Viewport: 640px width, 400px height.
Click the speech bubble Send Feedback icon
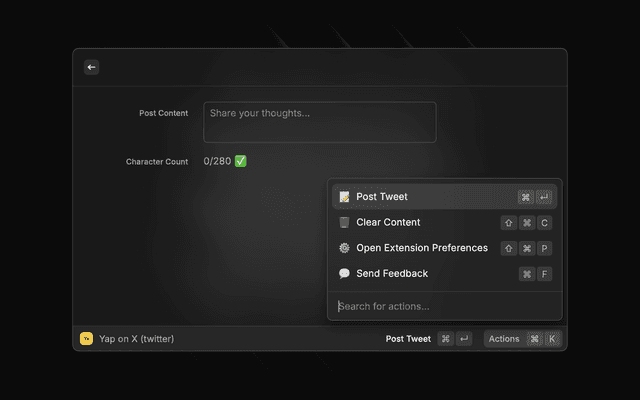point(344,274)
